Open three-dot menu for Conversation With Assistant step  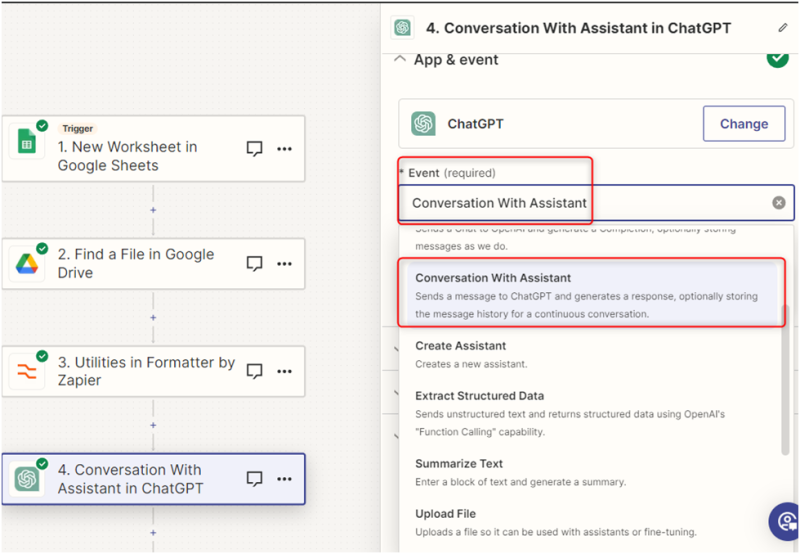click(x=284, y=479)
